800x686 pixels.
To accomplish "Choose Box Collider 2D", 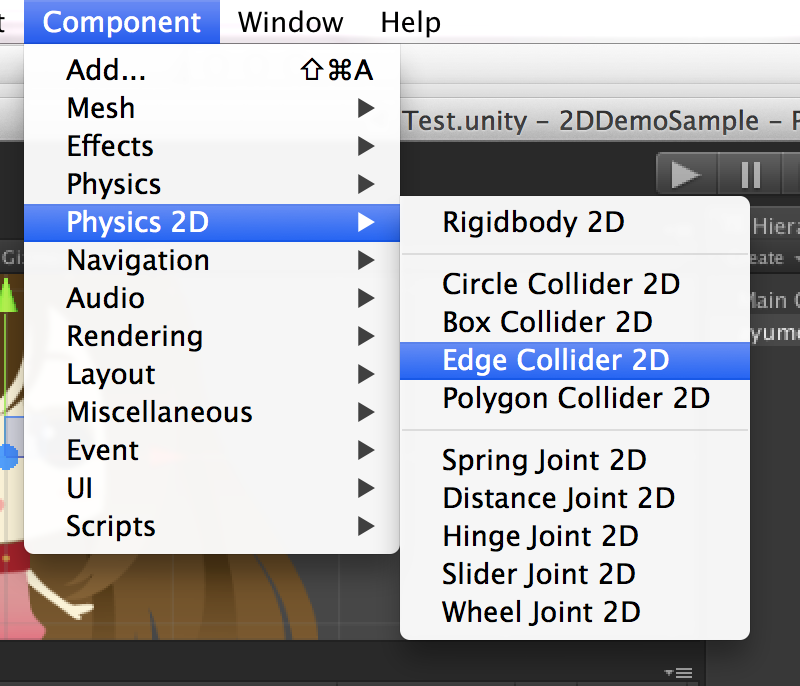I will click(547, 322).
